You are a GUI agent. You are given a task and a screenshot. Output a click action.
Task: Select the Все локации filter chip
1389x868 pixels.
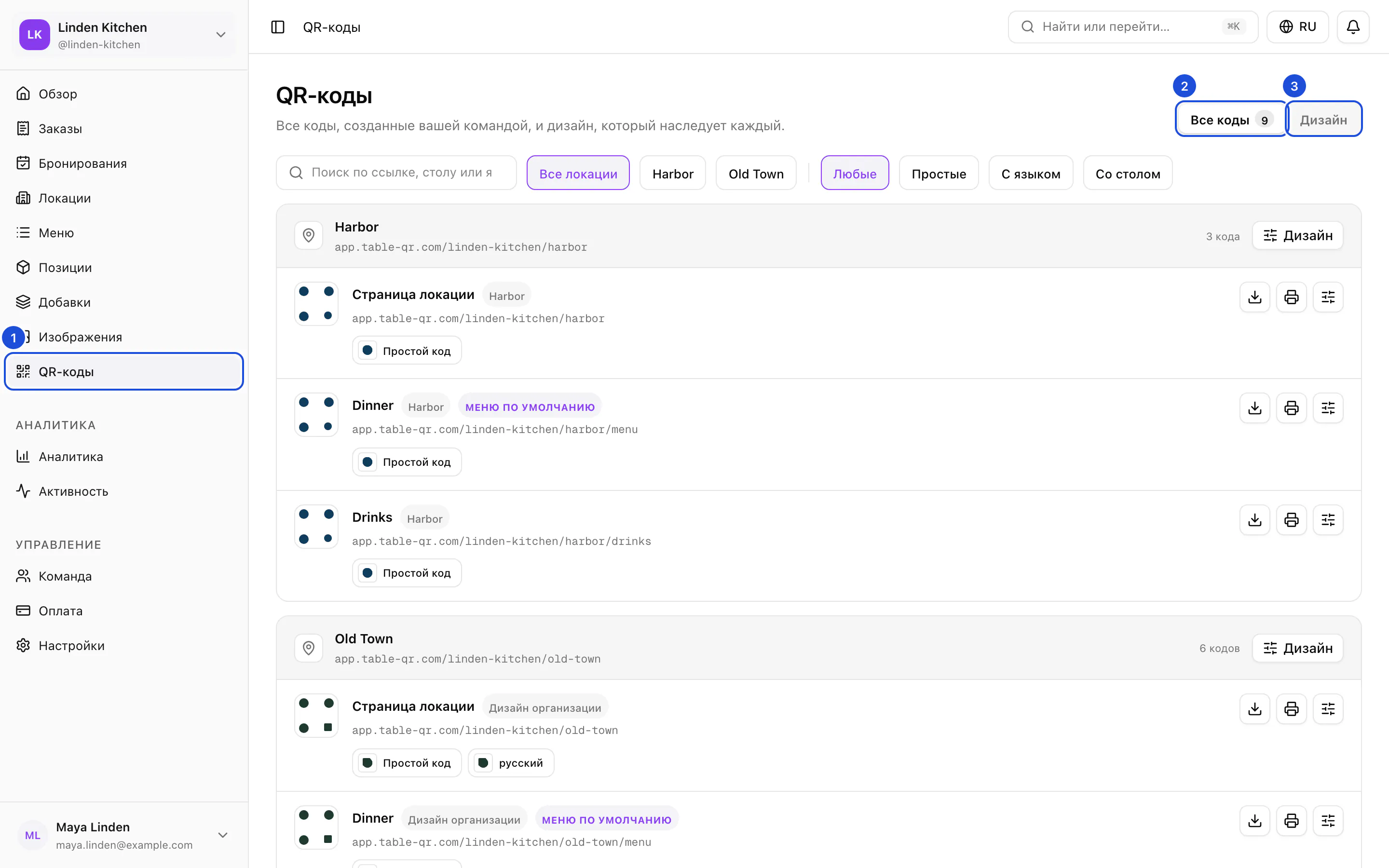[578, 173]
